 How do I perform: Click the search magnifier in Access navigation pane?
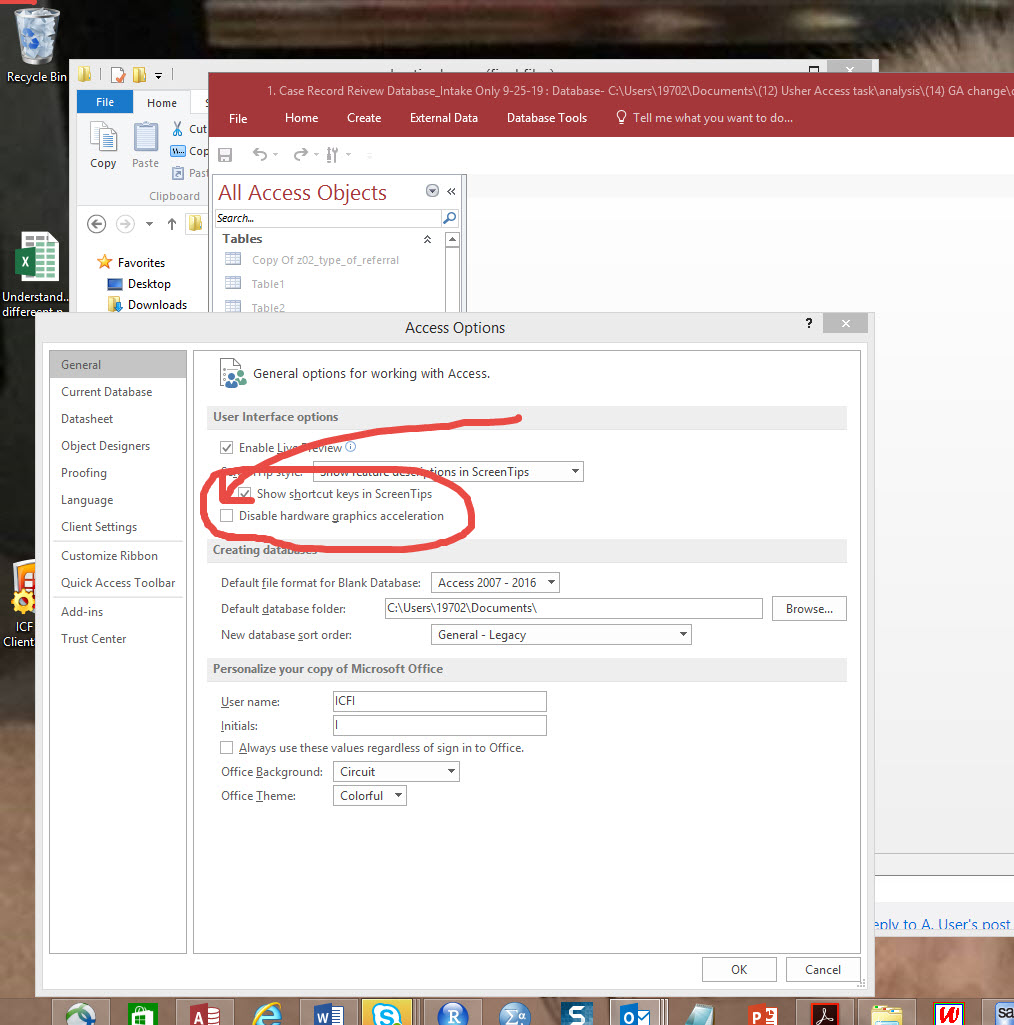point(450,218)
